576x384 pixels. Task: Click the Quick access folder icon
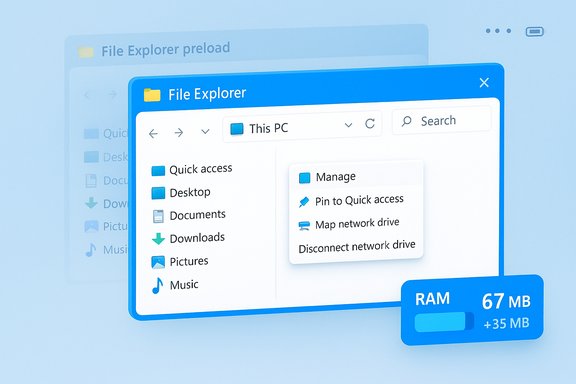(158, 171)
